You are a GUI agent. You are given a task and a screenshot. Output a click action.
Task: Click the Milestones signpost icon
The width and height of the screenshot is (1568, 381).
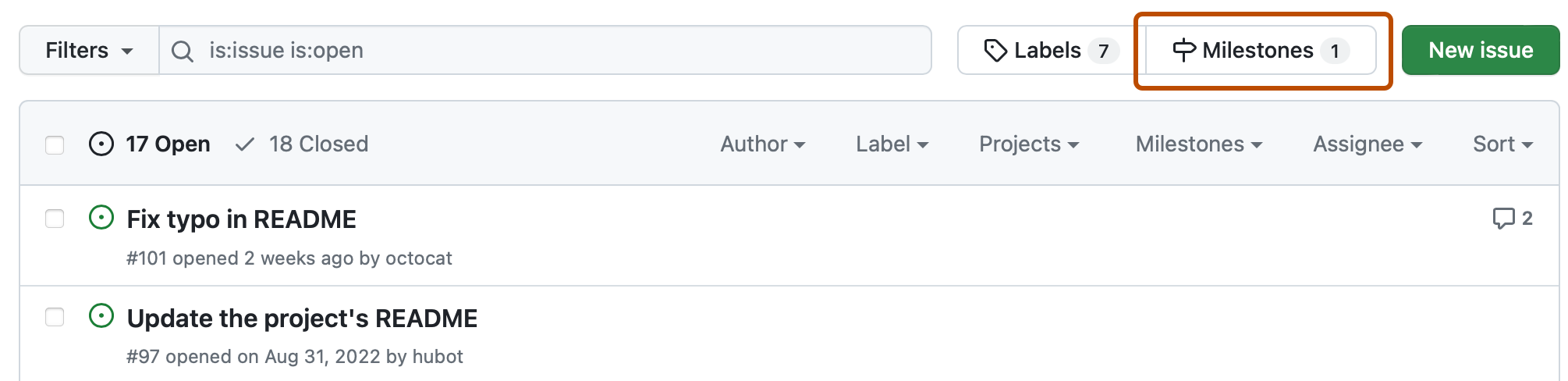(1183, 51)
